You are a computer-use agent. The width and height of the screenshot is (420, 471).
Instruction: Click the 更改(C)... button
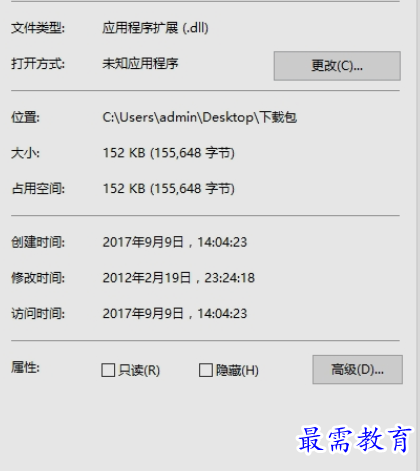tap(337, 66)
